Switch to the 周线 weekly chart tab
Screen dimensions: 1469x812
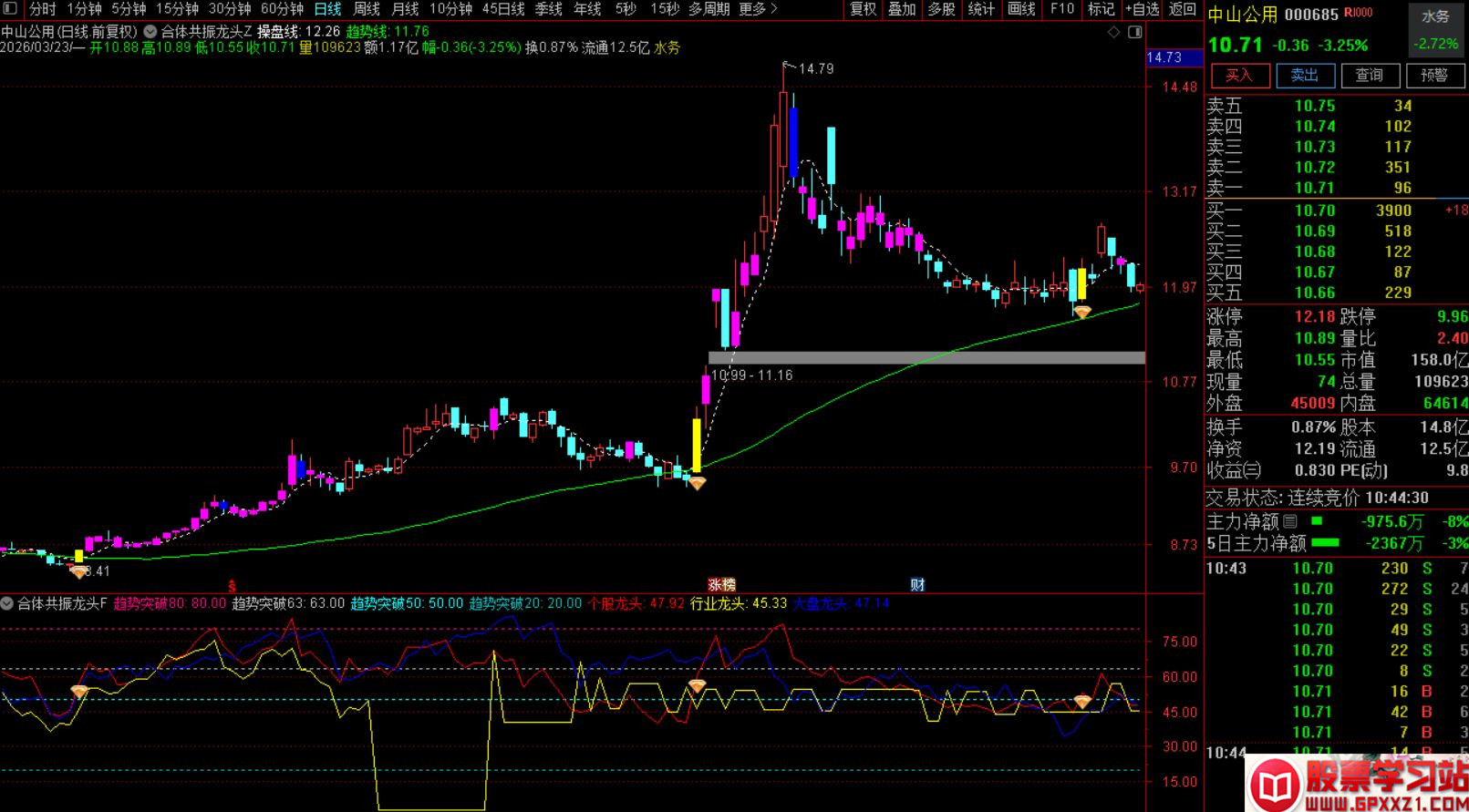[x=367, y=8]
